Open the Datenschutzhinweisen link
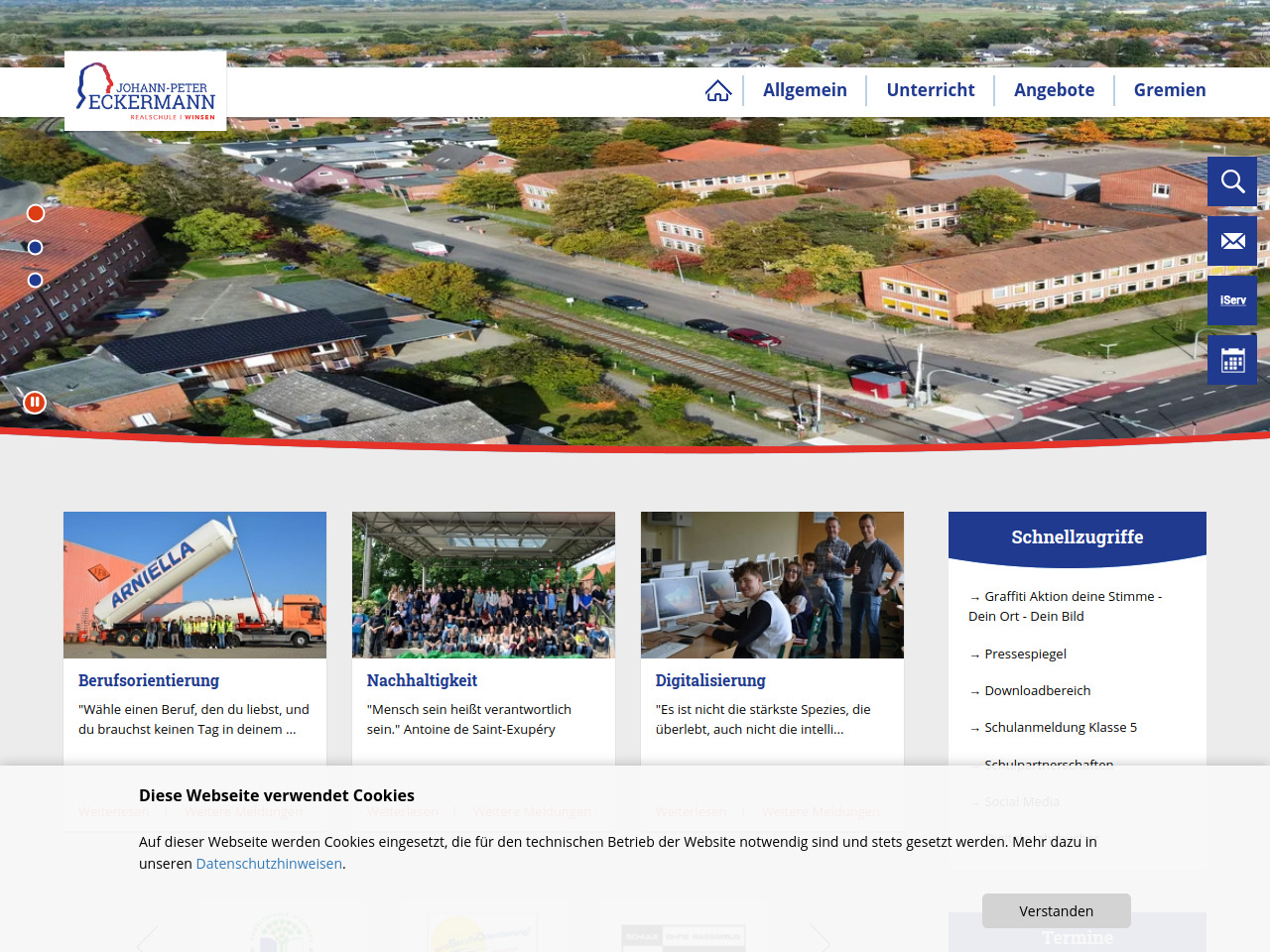Viewport: 1270px width, 952px height. (269, 864)
